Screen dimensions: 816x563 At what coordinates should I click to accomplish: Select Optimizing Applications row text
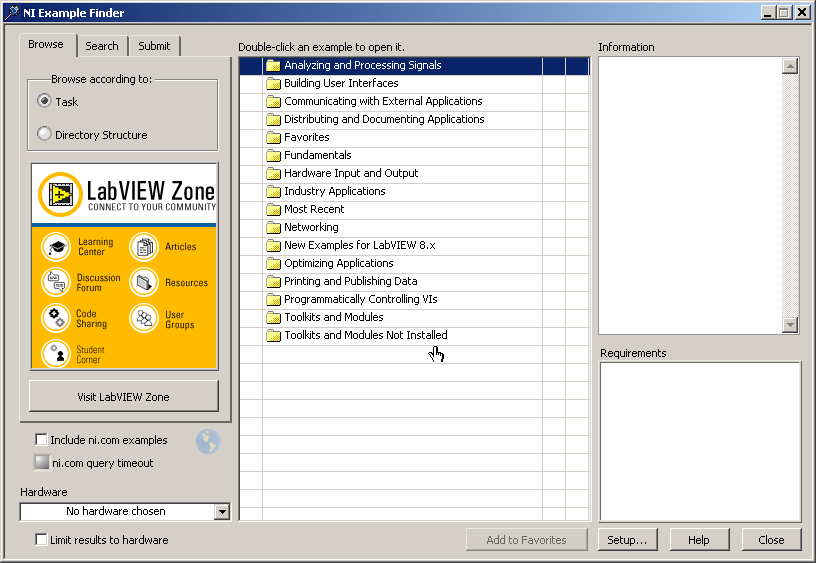(339, 263)
